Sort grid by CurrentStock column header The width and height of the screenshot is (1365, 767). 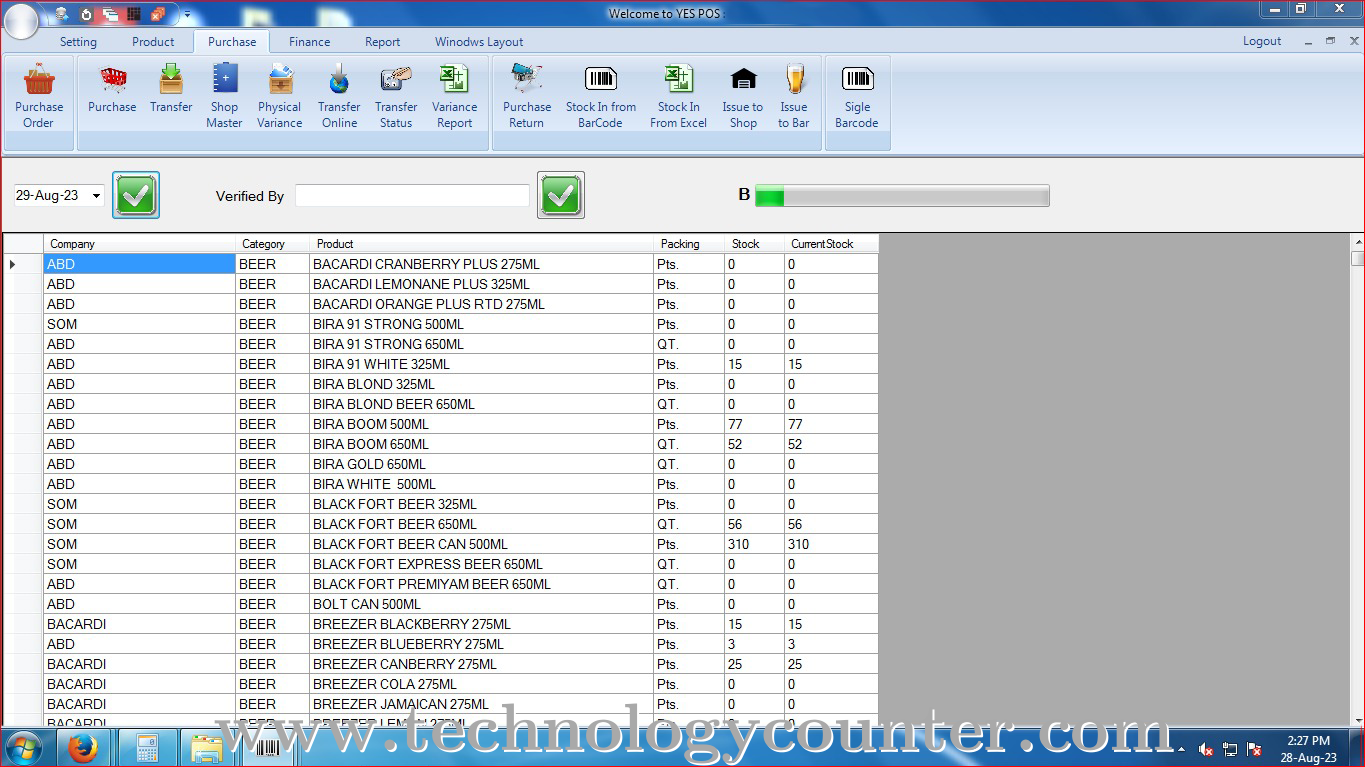[831, 244]
